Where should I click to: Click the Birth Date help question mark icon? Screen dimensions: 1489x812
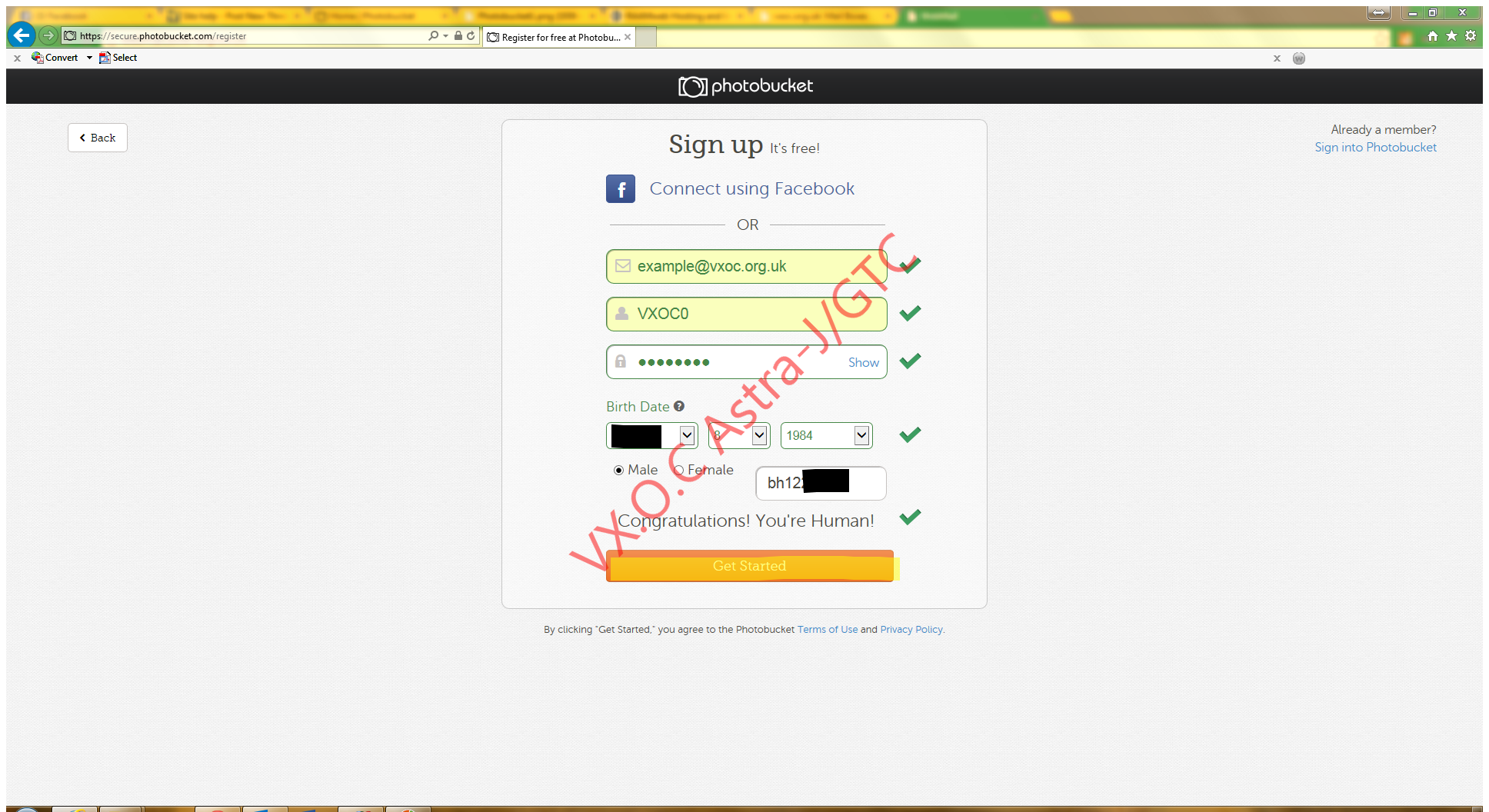(679, 405)
